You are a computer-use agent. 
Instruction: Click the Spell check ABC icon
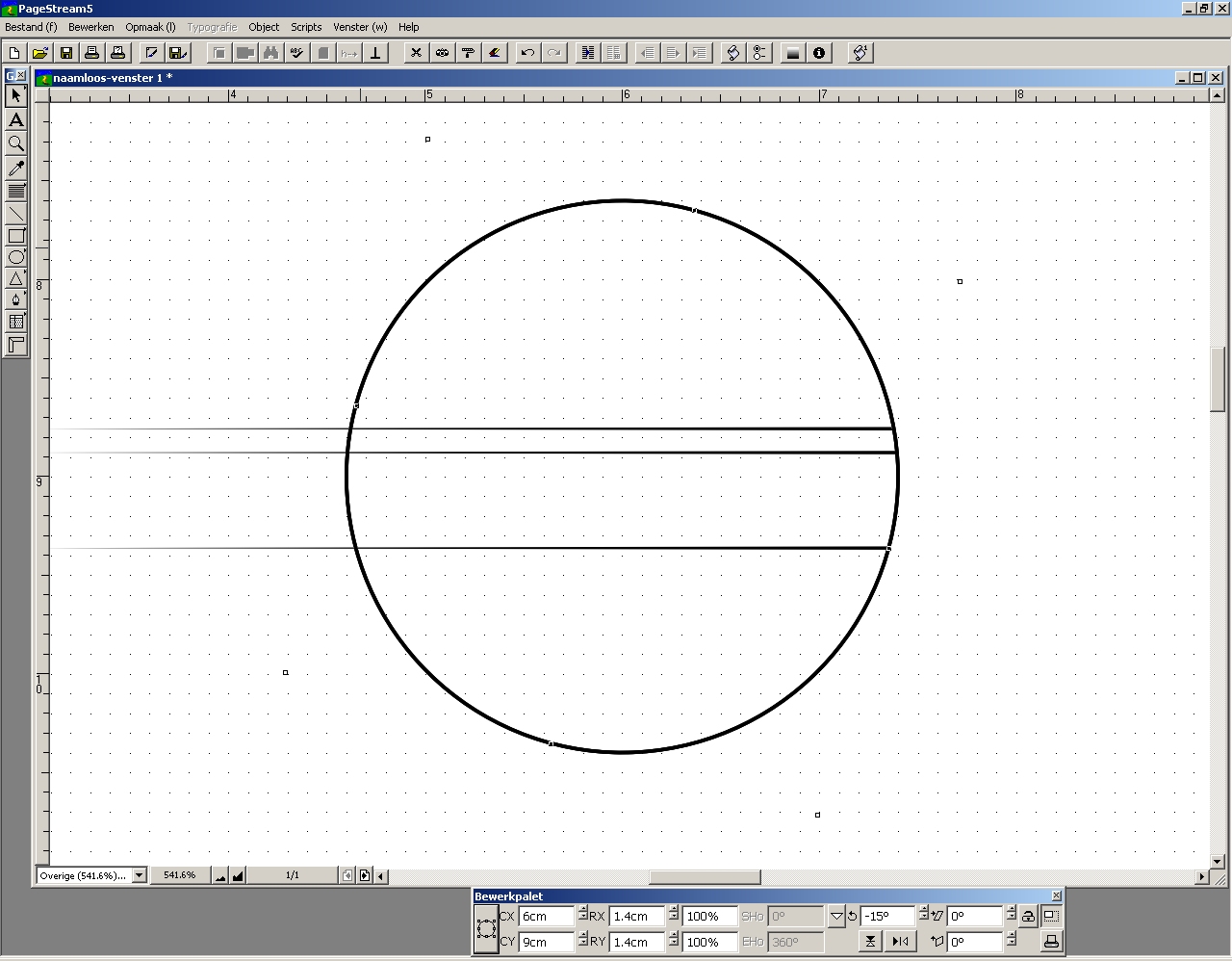tap(297, 53)
